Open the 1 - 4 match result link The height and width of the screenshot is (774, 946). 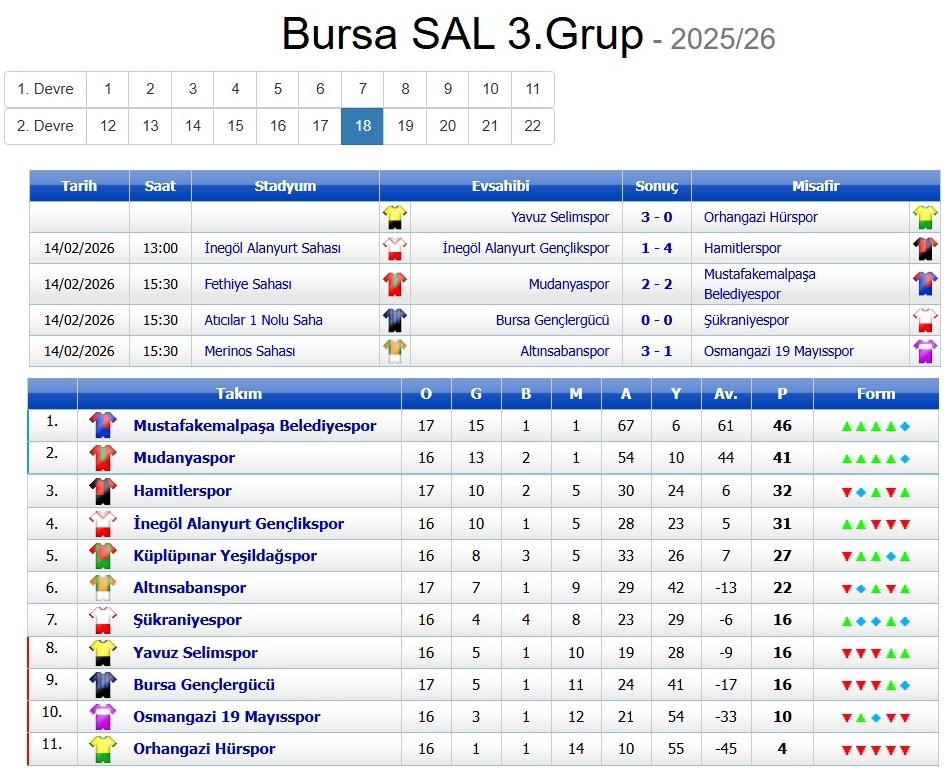tap(657, 248)
